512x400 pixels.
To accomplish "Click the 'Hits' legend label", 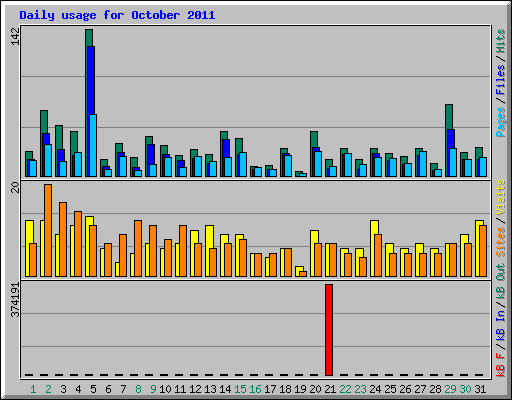I will point(500,41).
